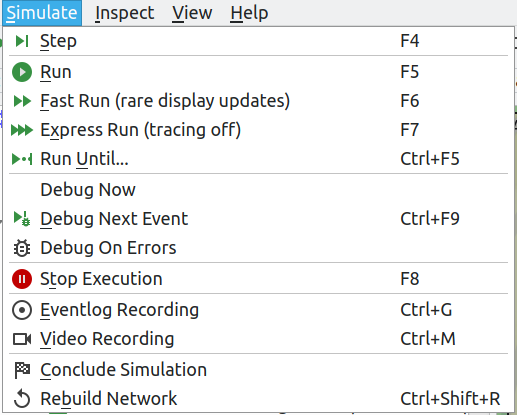
Task: Open the View menu
Action: [192, 13]
